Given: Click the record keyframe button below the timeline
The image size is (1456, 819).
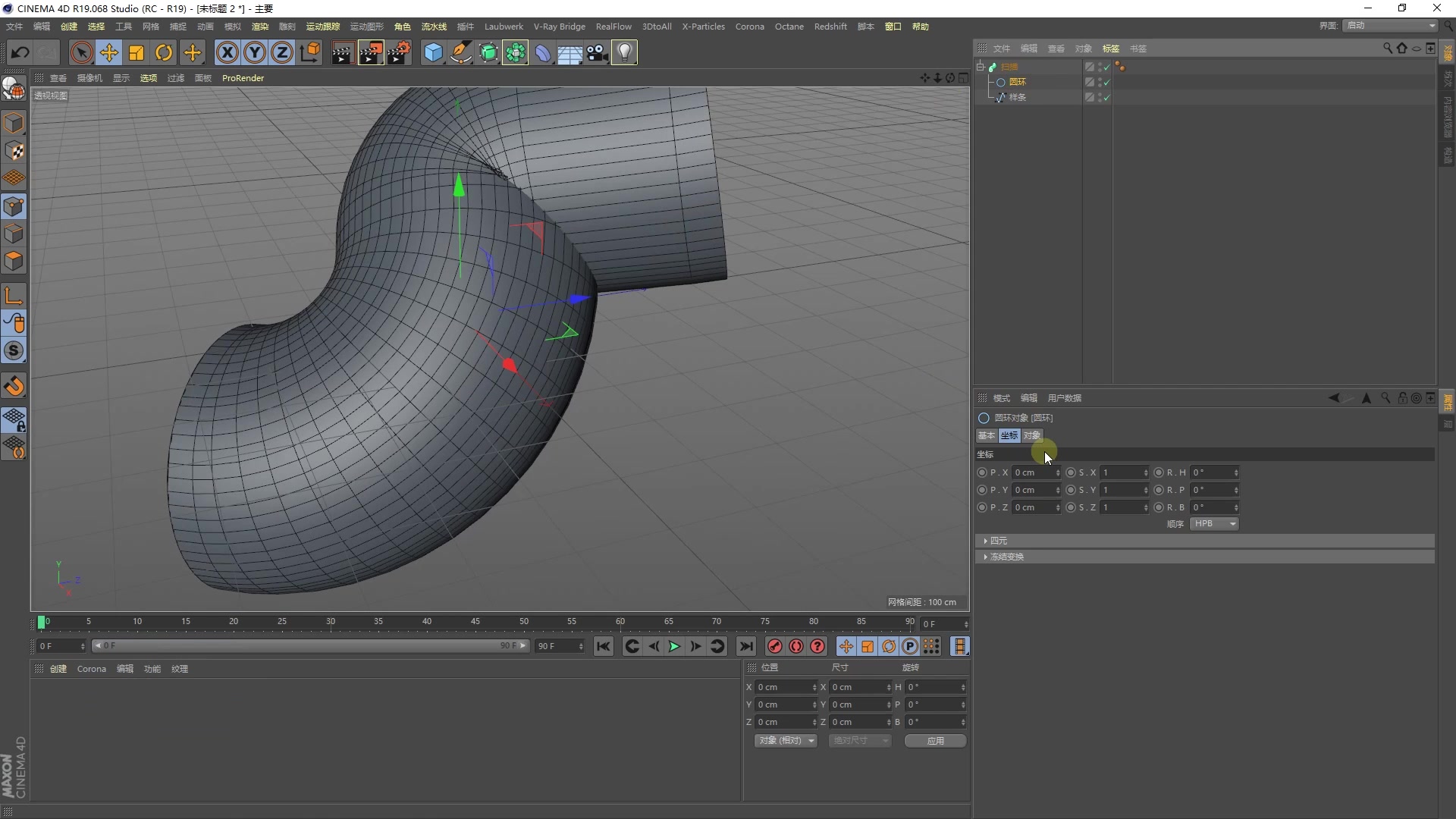Looking at the screenshot, I should tap(775, 646).
